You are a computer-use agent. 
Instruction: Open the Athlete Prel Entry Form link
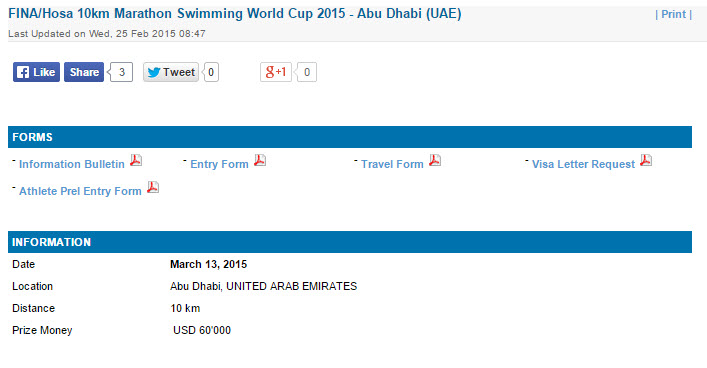[x=80, y=191]
